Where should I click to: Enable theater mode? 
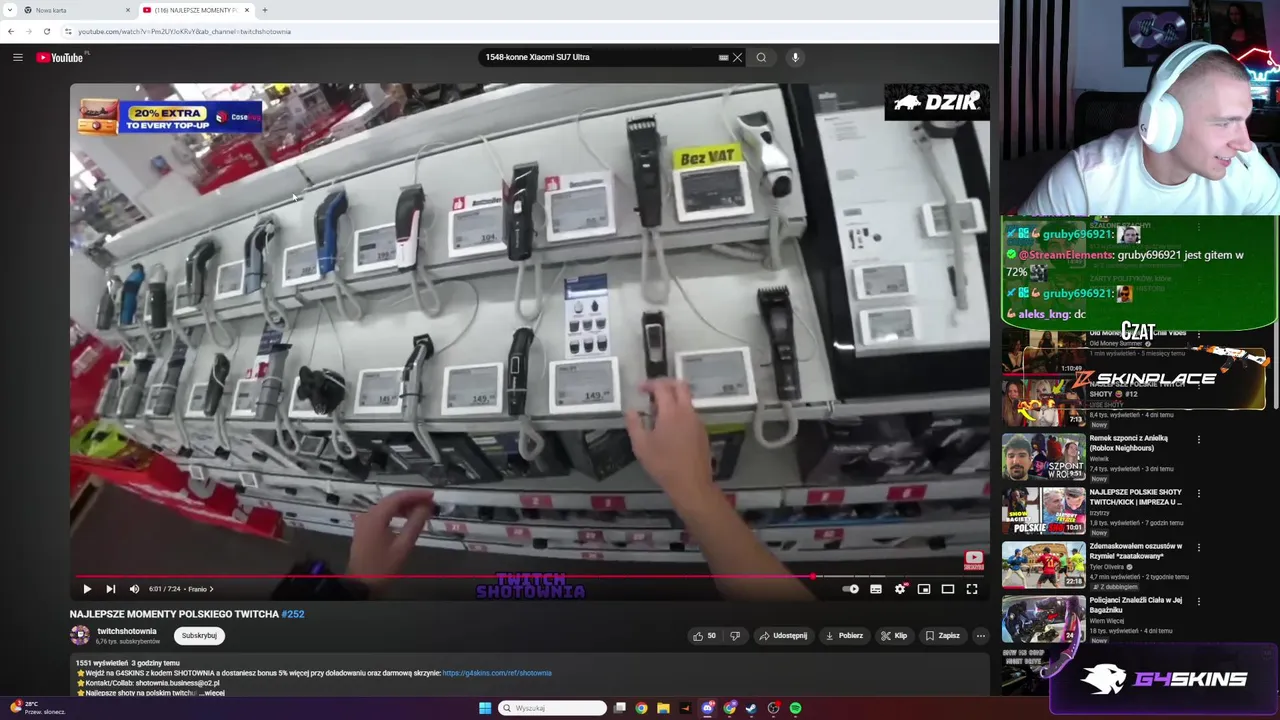pyautogui.click(x=948, y=589)
